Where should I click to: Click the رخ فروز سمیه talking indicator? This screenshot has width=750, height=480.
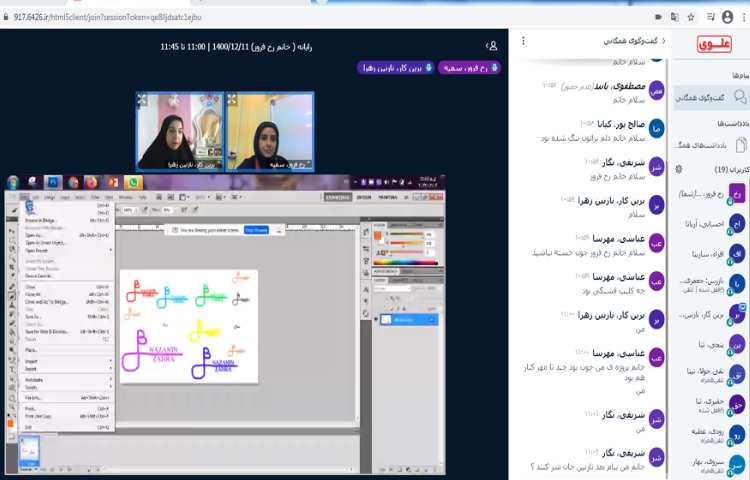pos(470,68)
